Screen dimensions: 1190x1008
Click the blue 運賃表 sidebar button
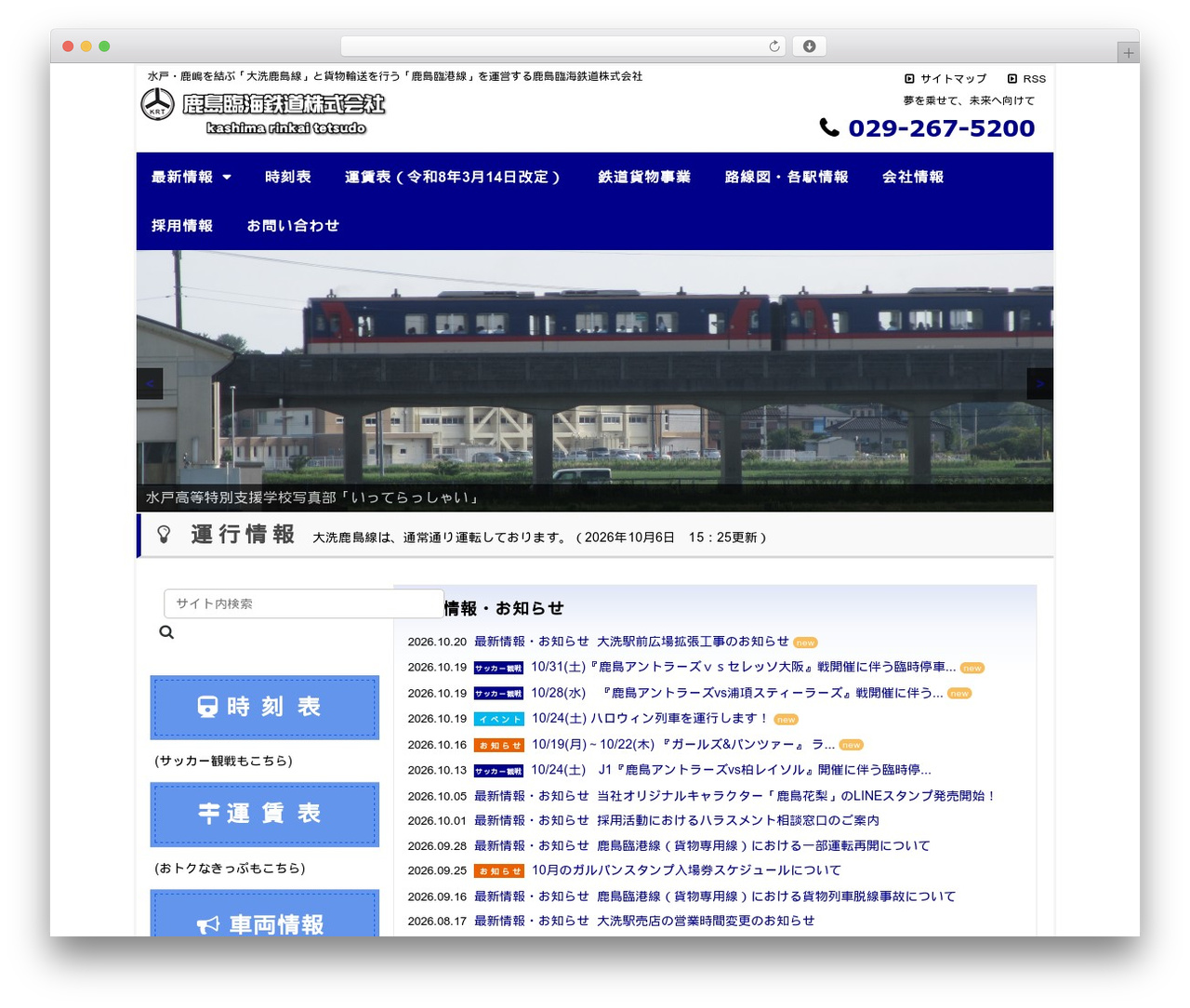(x=265, y=815)
